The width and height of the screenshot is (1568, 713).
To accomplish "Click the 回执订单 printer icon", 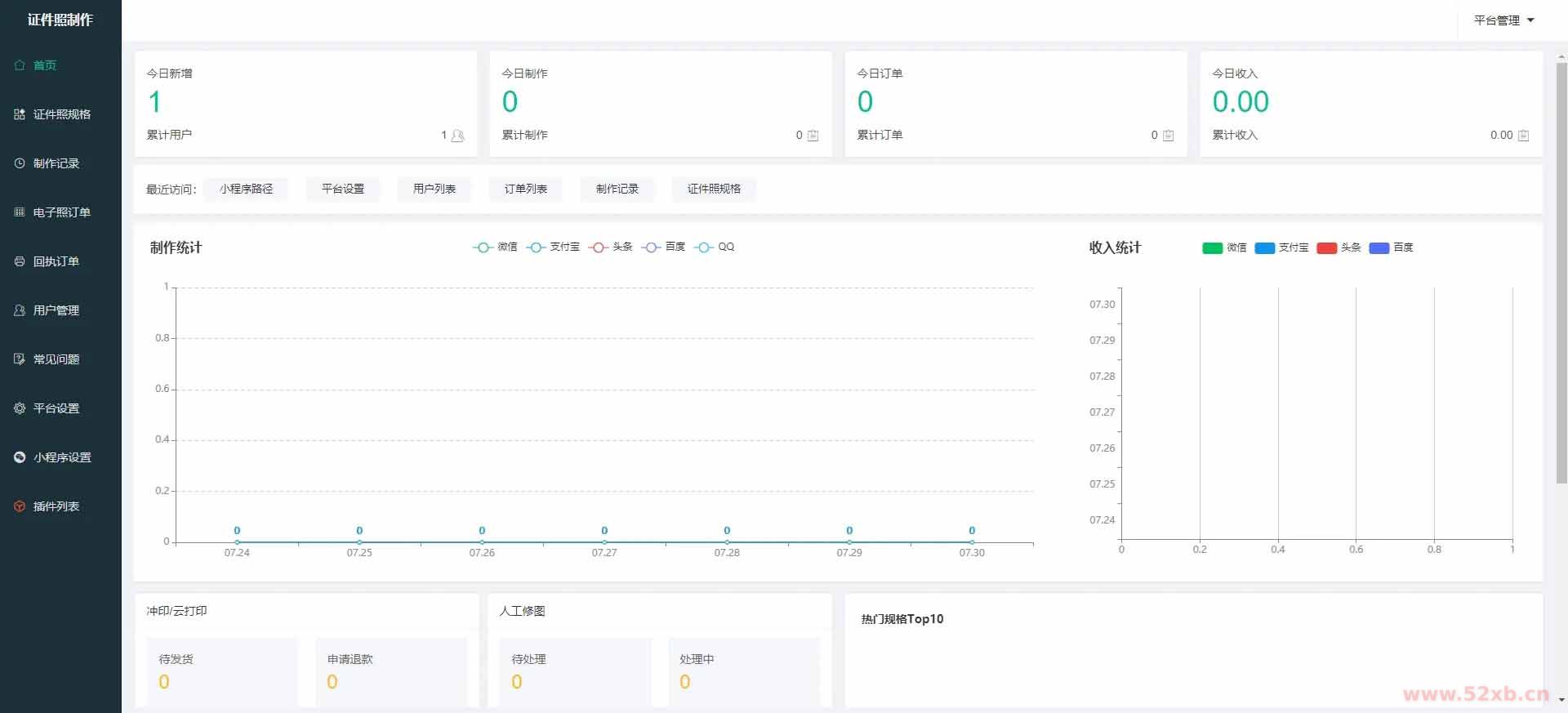I will point(20,261).
